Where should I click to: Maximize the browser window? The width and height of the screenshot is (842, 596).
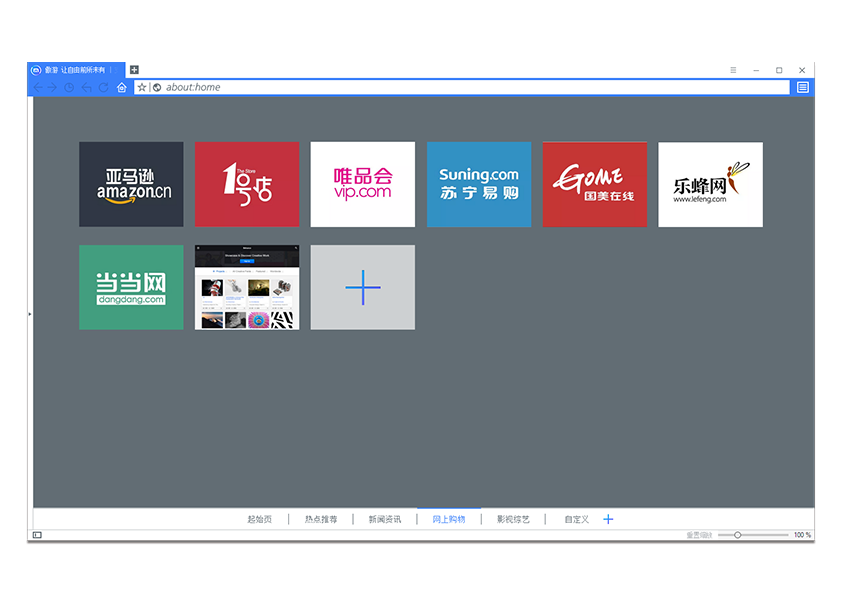(779, 70)
